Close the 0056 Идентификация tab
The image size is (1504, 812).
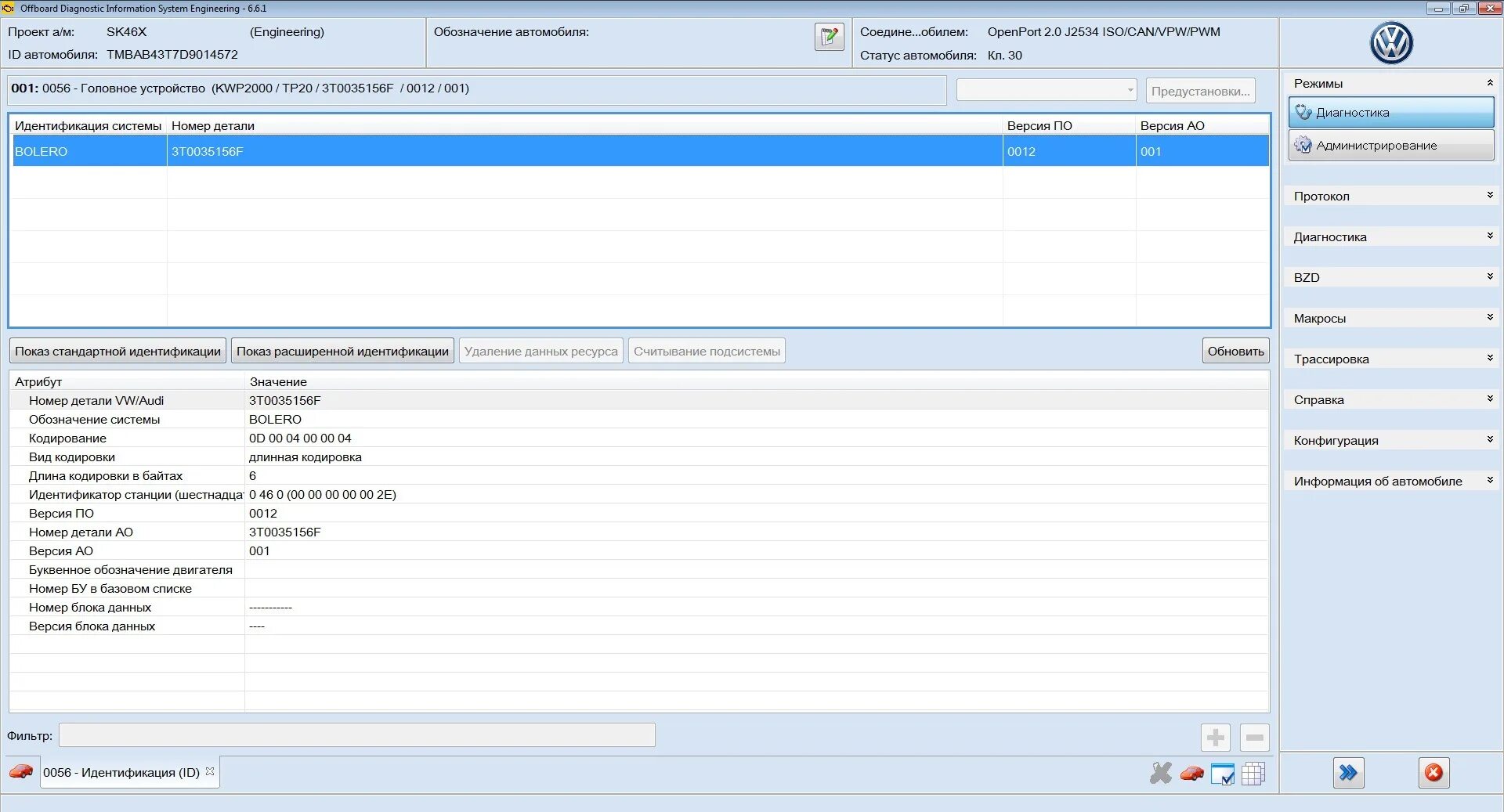point(210,771)
